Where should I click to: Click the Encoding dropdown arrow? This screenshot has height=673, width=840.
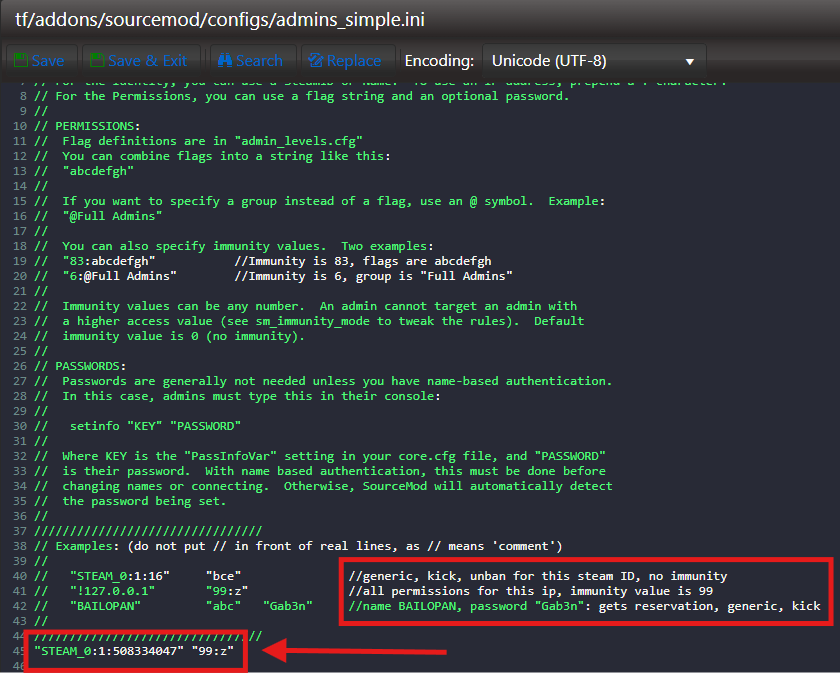690,62
